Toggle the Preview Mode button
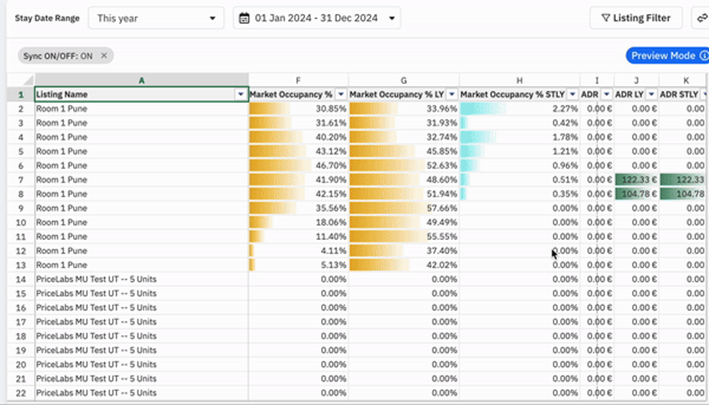Screen dimensions: 709x405 (667, 56)
